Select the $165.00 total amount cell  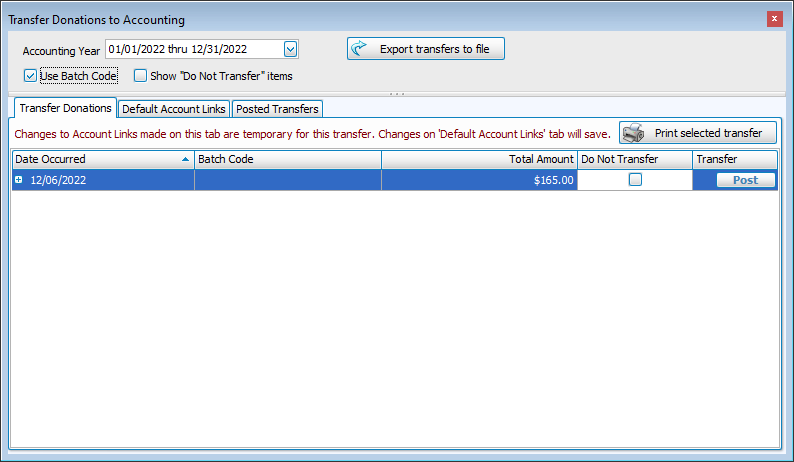click(479, 180)
